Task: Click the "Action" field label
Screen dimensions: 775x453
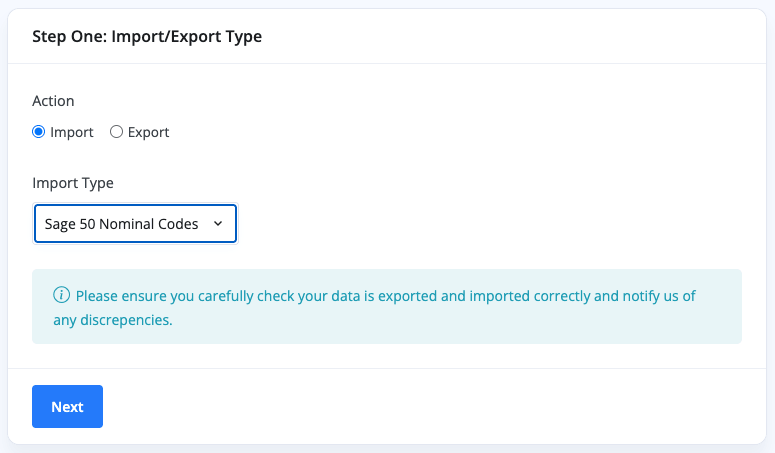Action: (x=53, y=101)
